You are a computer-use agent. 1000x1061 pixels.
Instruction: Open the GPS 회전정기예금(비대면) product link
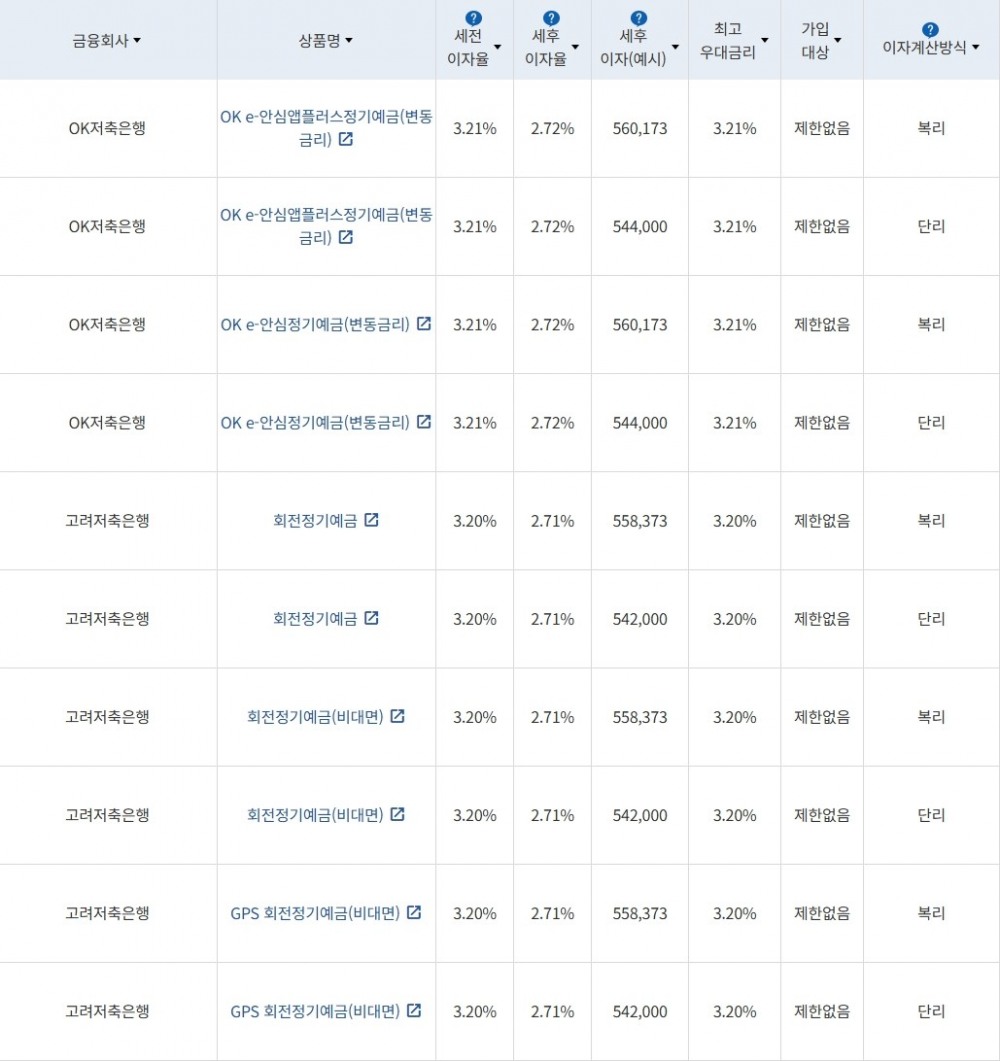pos(315,913)
